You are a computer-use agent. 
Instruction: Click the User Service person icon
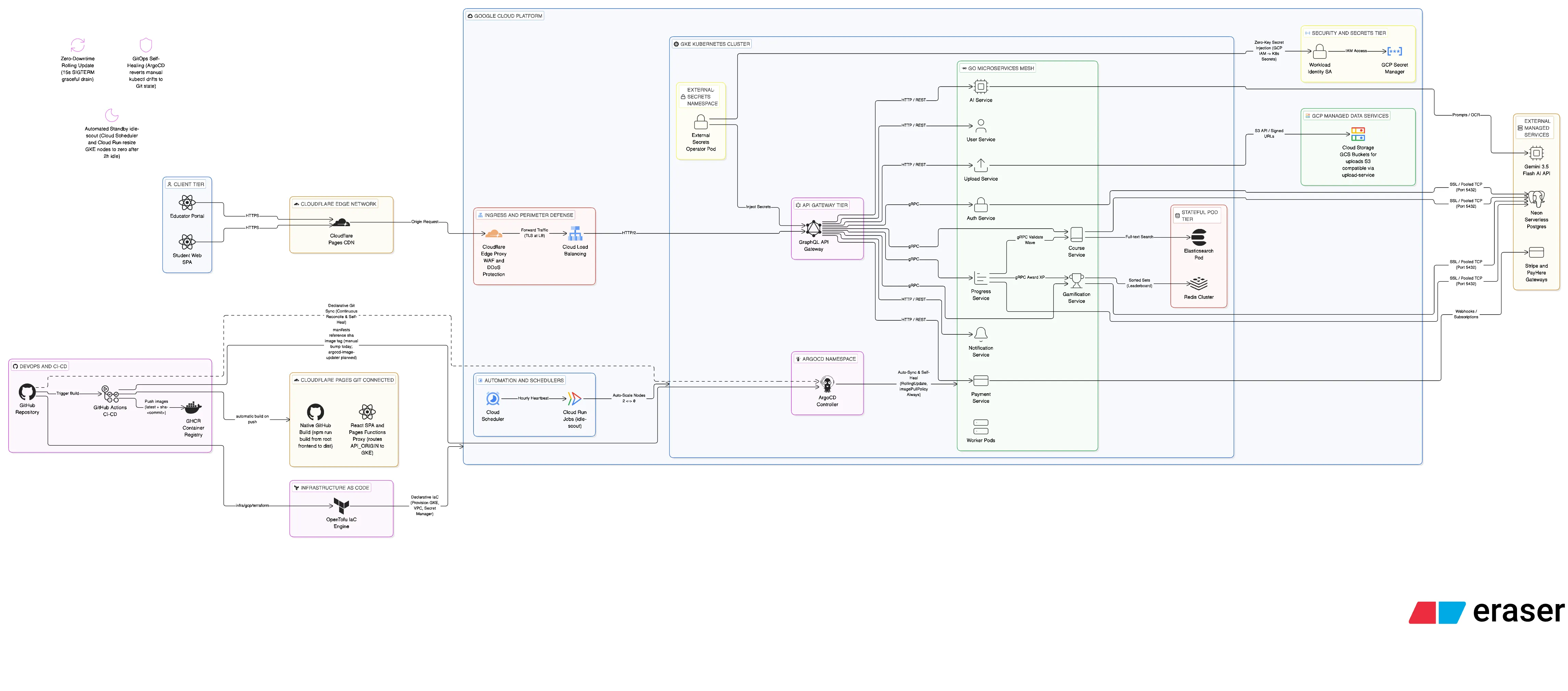point(981,126)
